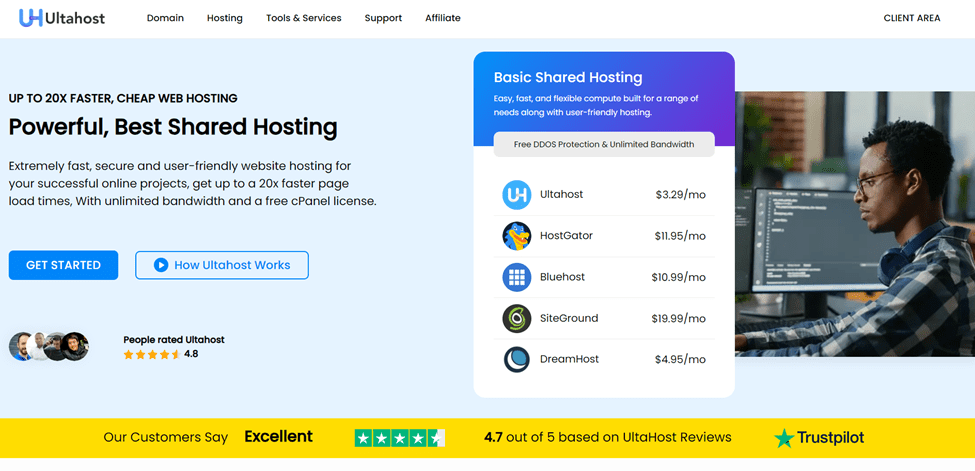This screenshot has width=975, height=471.
Task: Click the GET STARTED button
Action: pos(63,265)
